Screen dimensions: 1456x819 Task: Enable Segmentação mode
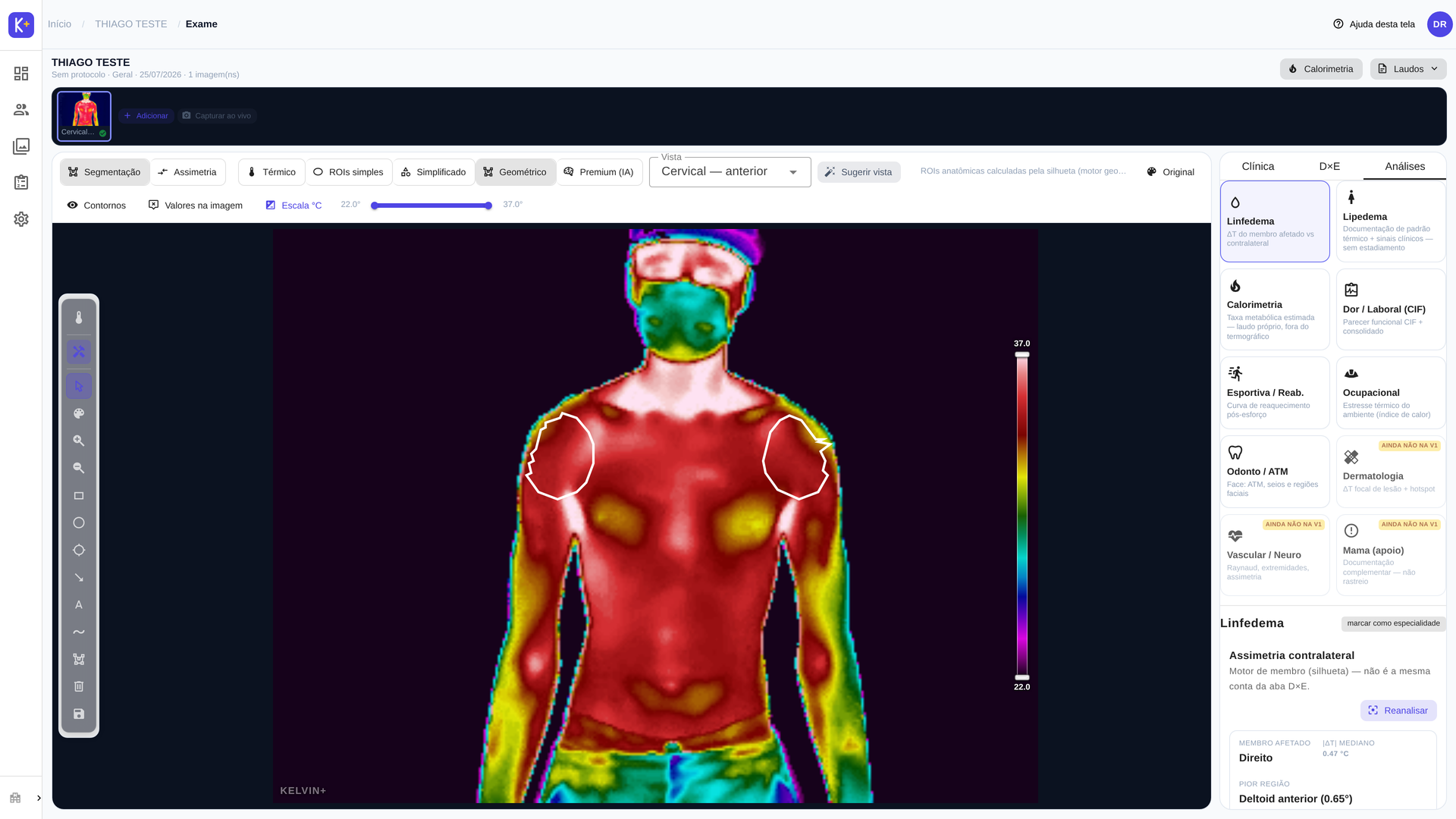105,172
